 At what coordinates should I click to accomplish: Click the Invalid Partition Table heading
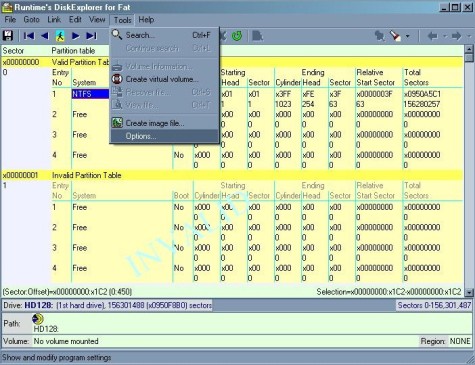(87, 175)
